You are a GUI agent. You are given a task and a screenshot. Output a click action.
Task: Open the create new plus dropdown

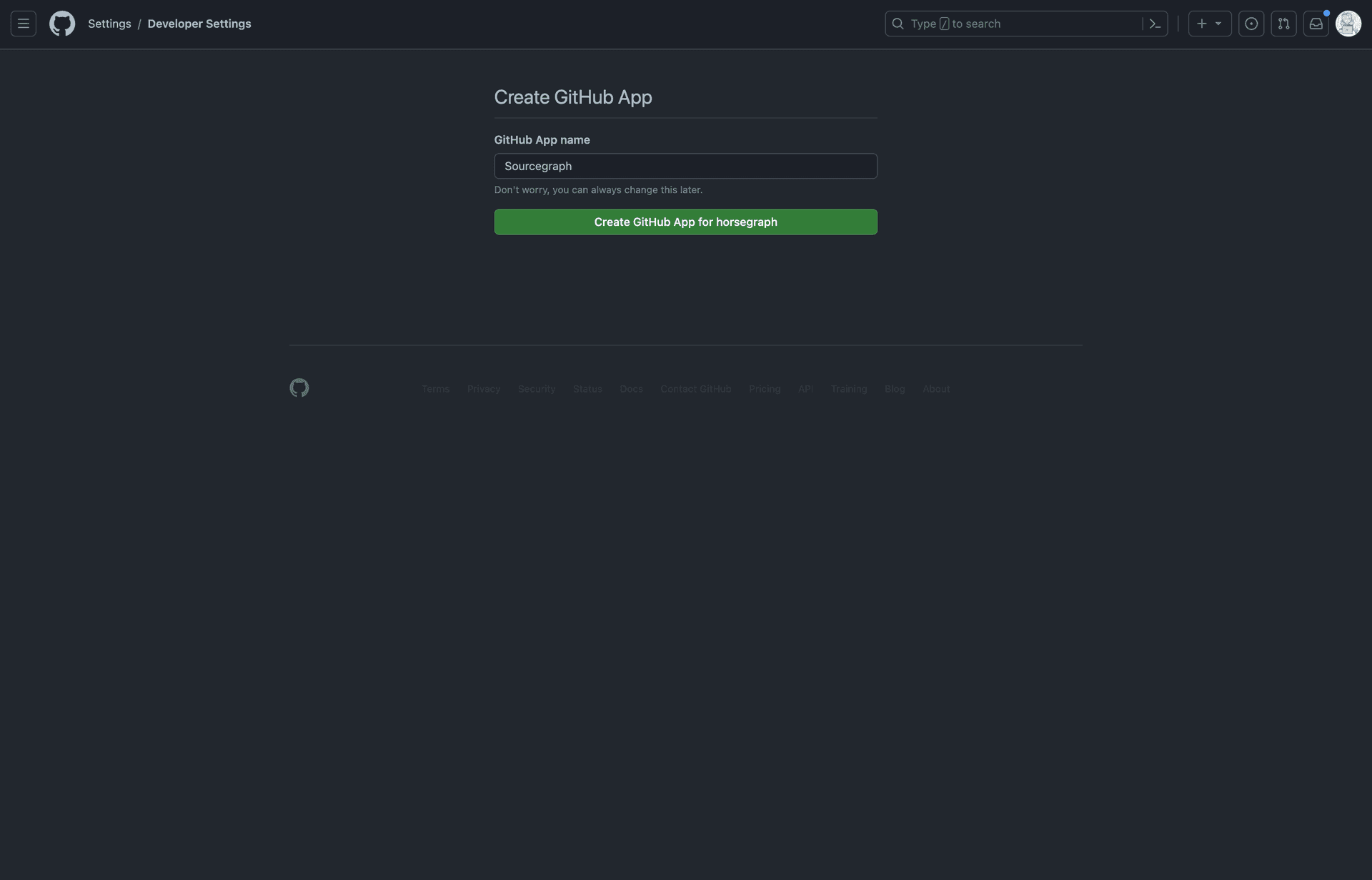click(1209, 24)
